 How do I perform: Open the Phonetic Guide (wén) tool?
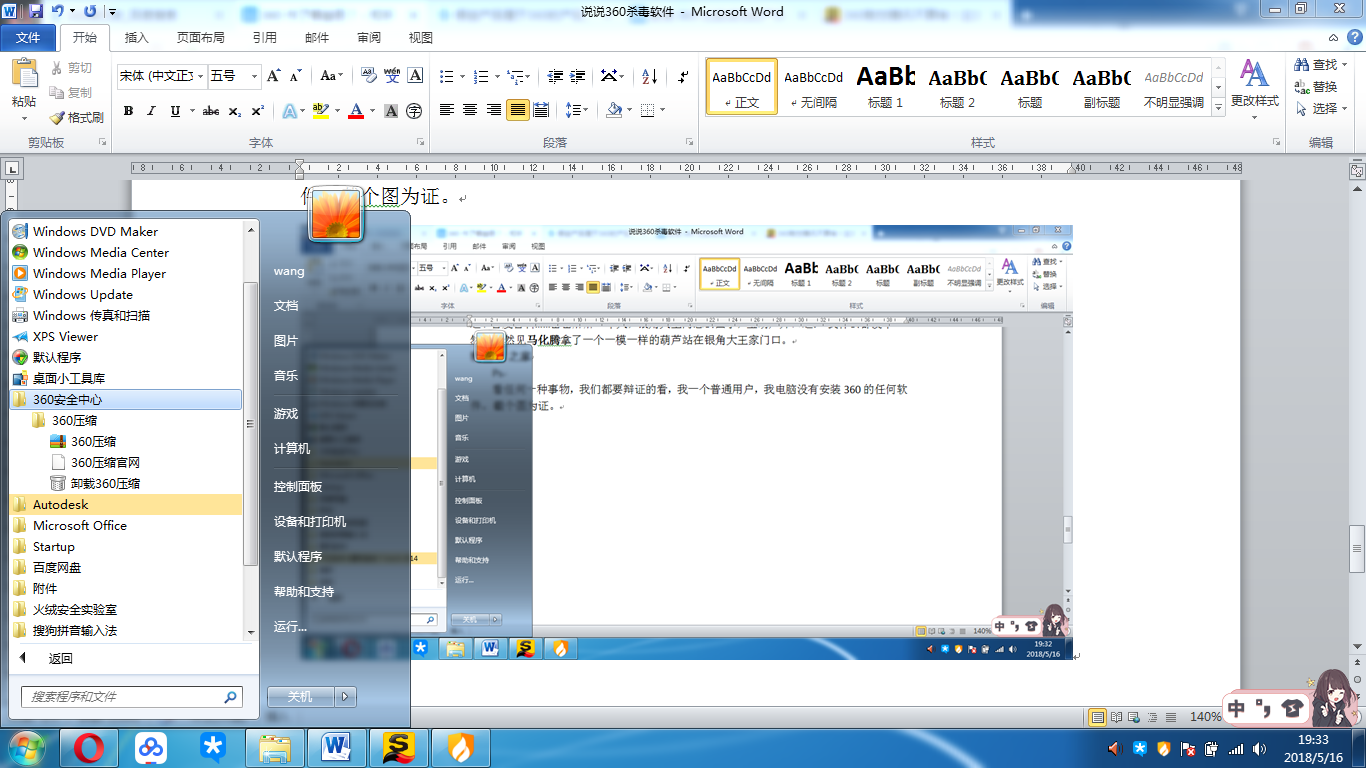(x=392, y=76)
